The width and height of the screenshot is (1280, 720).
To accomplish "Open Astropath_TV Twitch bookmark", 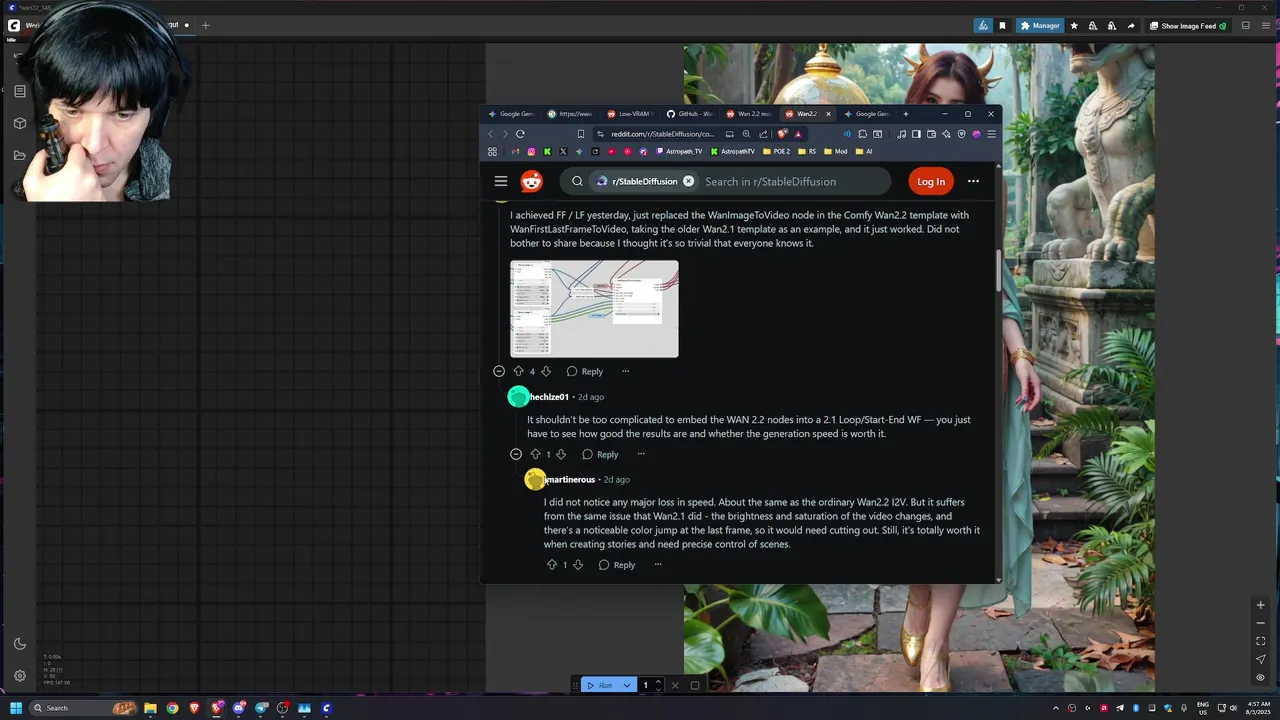I will 679,152.
